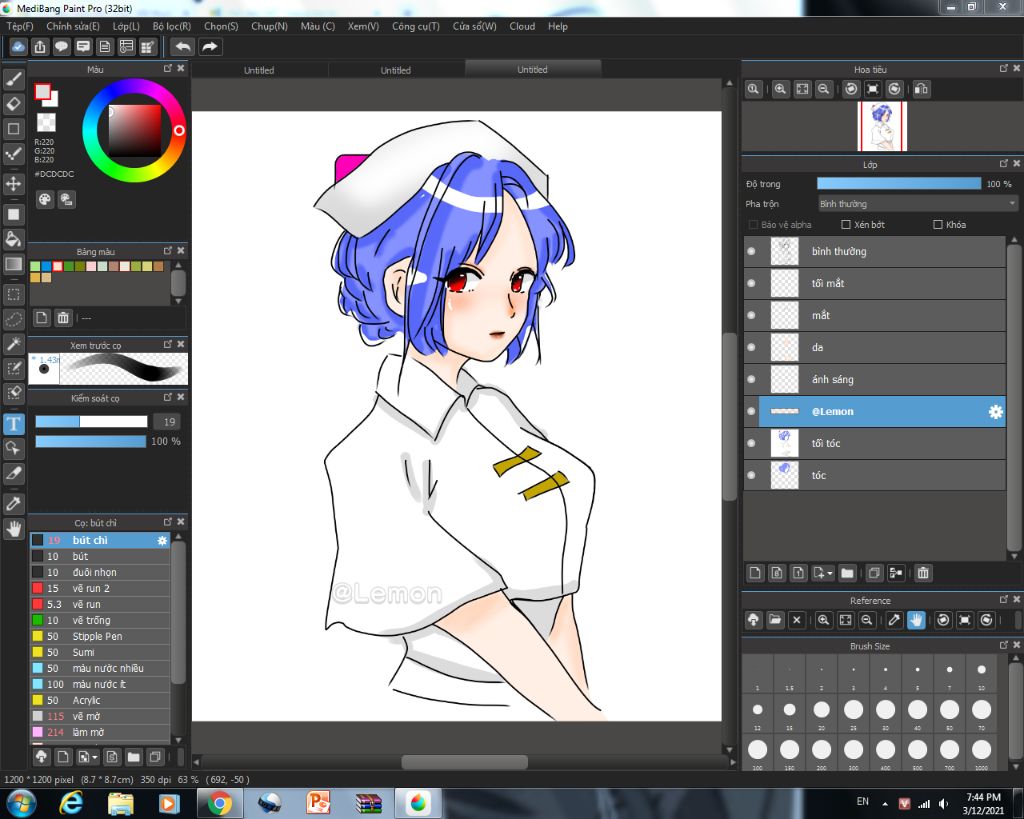This screenshot has width=1024, height=819.
Task: Pick the Magic Wand selection tool
Action: [14, 344]
